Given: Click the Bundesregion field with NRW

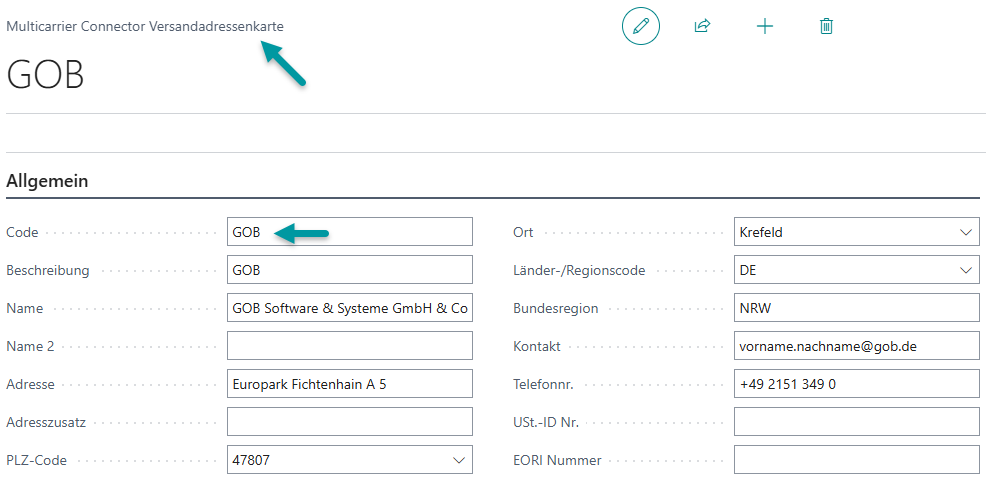Looking at the screenshot, I should coord(856,308).
